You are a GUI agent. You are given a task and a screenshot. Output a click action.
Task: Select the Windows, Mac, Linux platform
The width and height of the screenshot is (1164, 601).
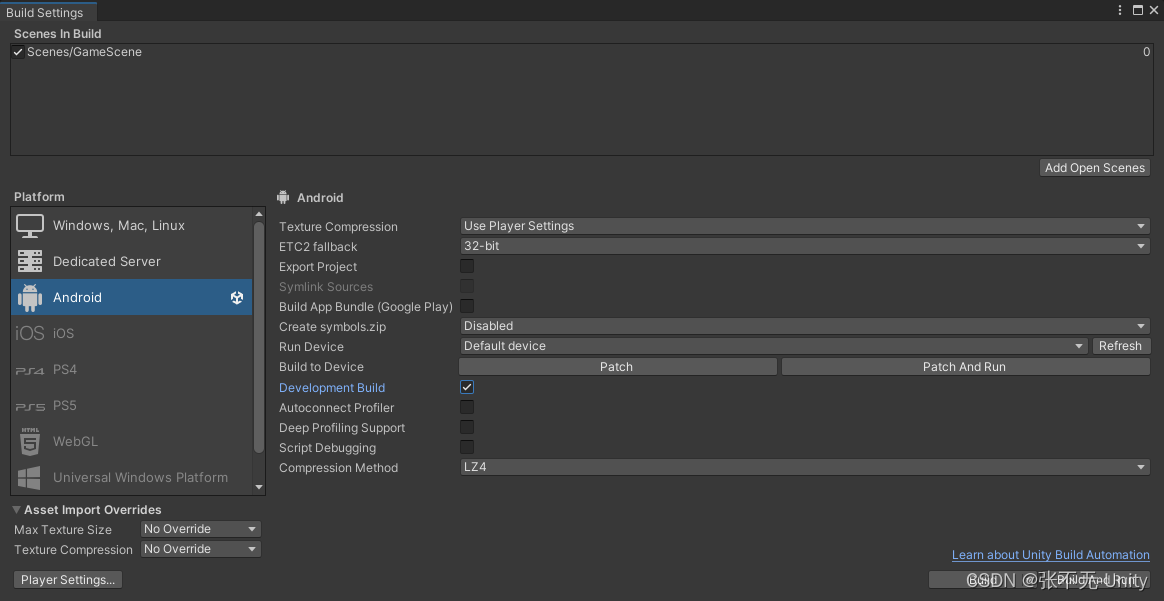click(x=131, y=226)
